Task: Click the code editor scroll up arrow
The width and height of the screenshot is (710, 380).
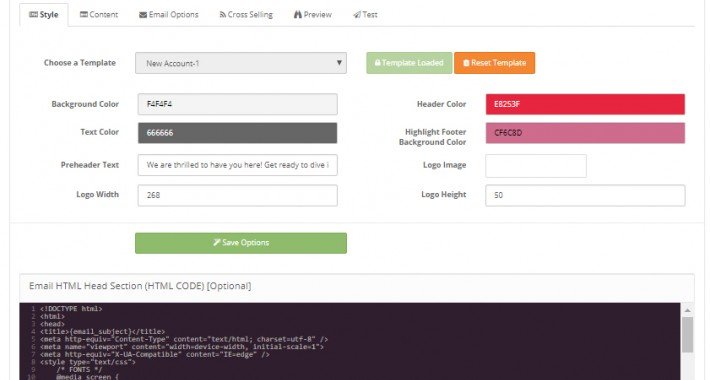Action: click(687, 310)
